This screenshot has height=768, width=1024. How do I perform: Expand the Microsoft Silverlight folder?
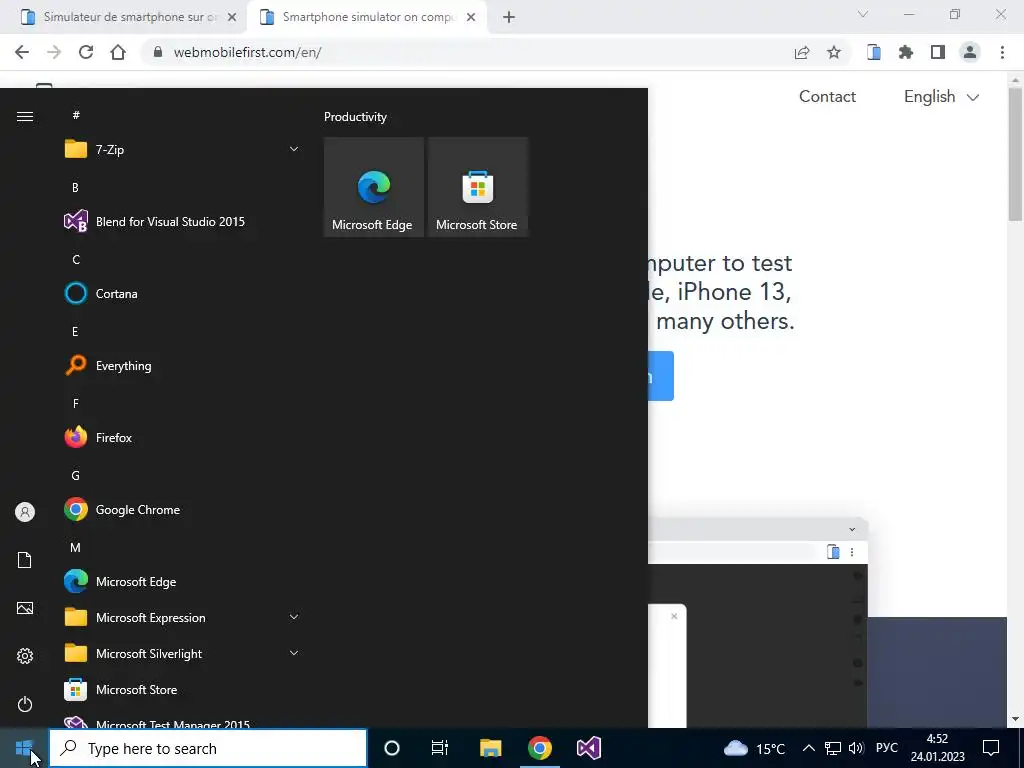tap(183, 653)
